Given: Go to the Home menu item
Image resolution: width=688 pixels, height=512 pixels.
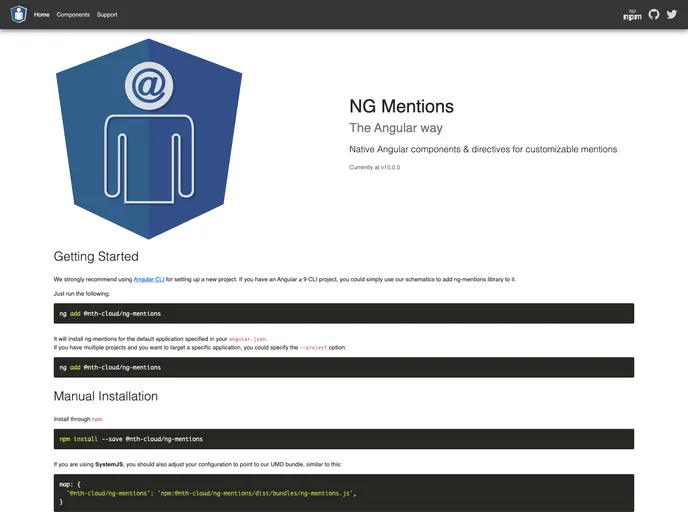Looking at the screenshot, I should [42, 14].
